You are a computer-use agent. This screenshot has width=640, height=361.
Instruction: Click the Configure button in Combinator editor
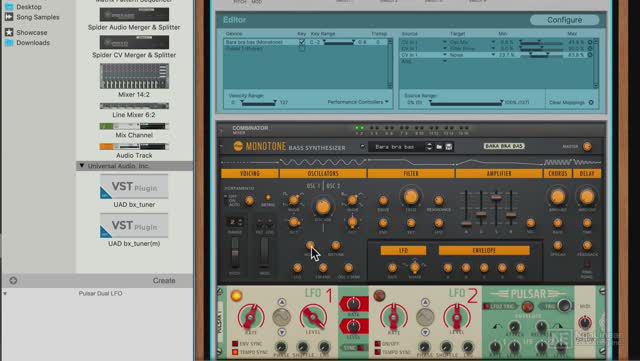click(564, 20)
